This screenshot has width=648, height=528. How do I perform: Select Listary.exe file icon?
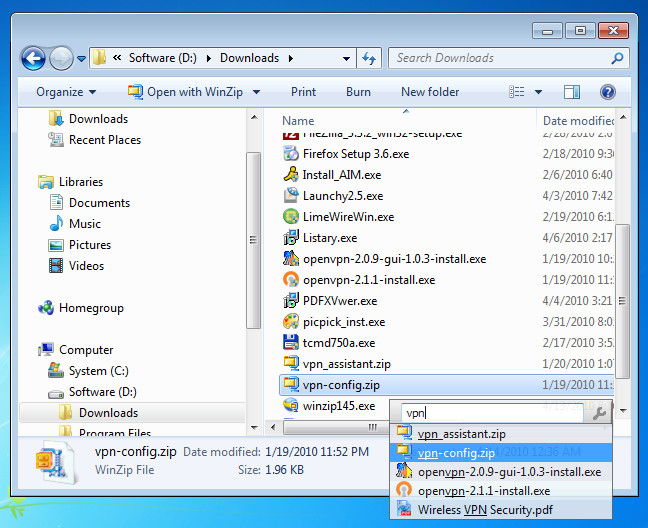tap(291, 238)
